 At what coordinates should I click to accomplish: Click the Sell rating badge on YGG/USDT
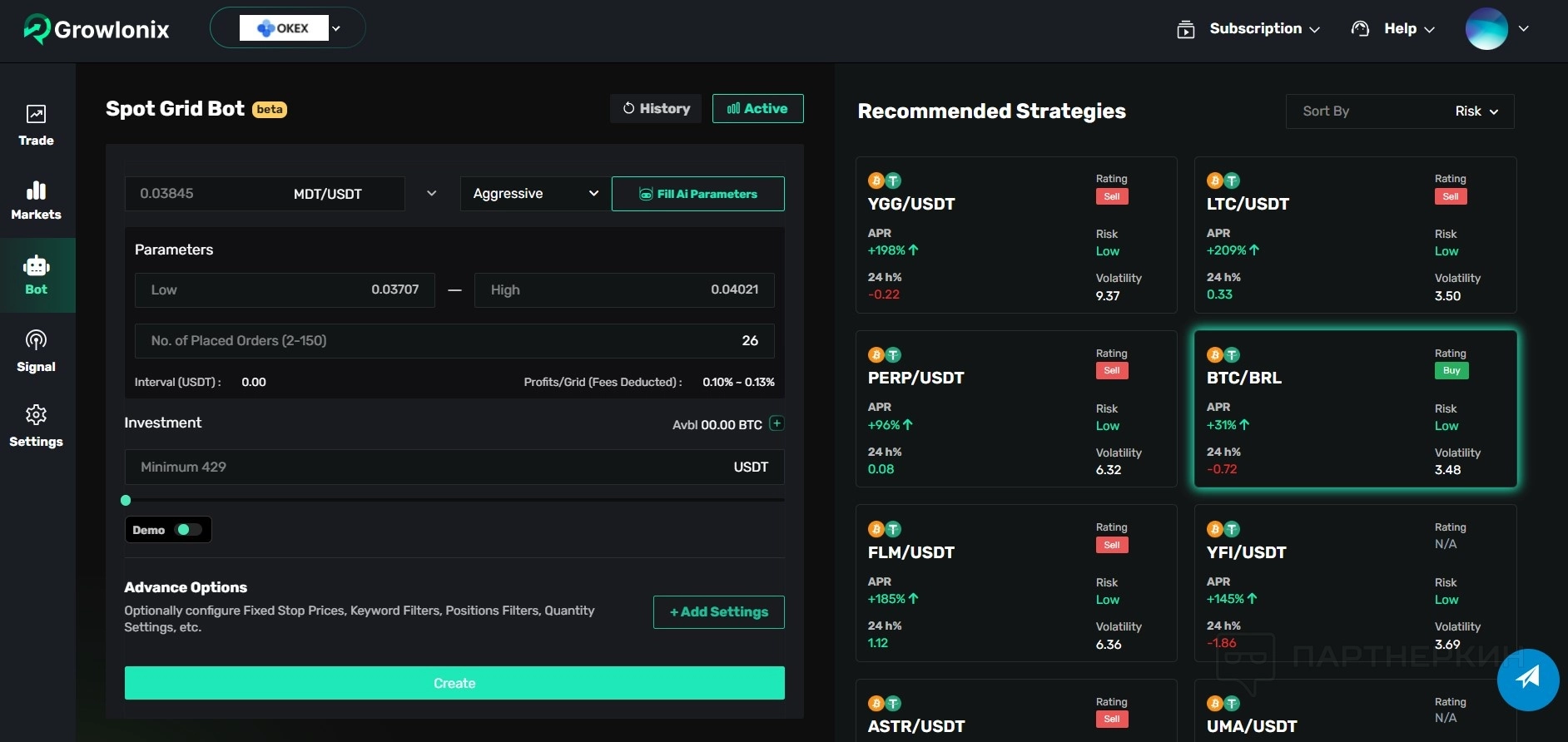pos(1112,197)
